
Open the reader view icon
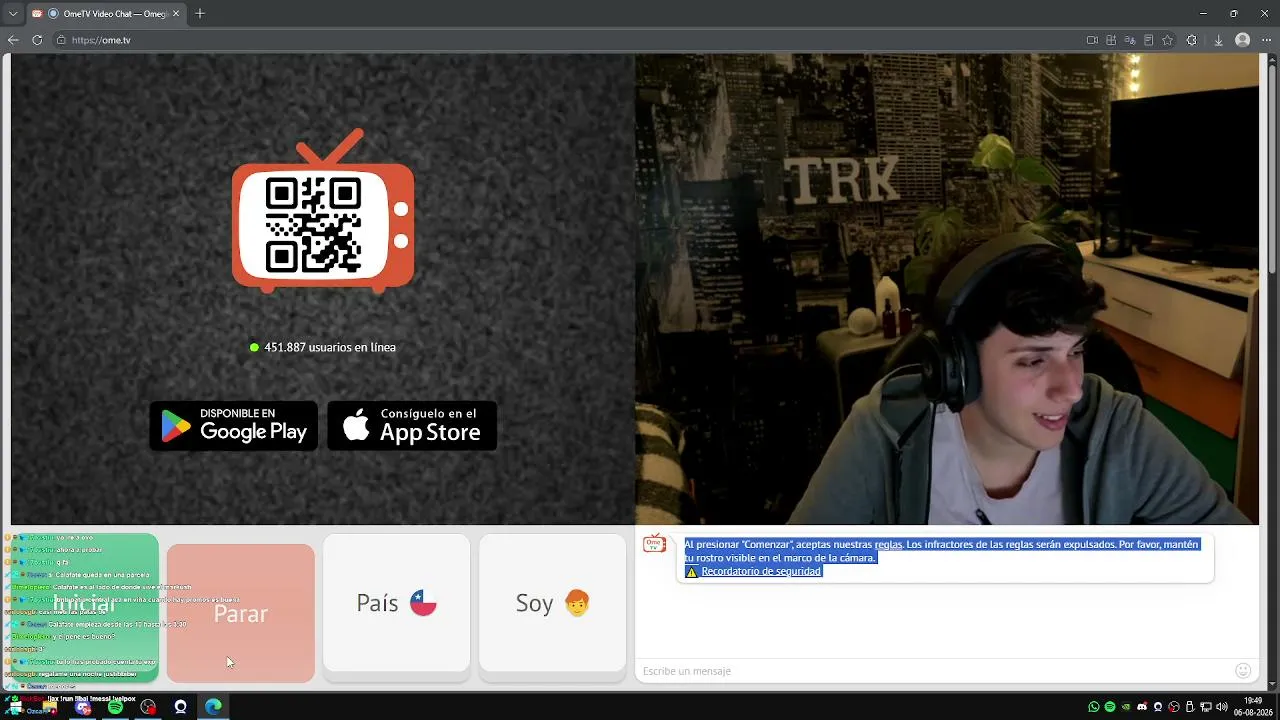[1149, 40]
